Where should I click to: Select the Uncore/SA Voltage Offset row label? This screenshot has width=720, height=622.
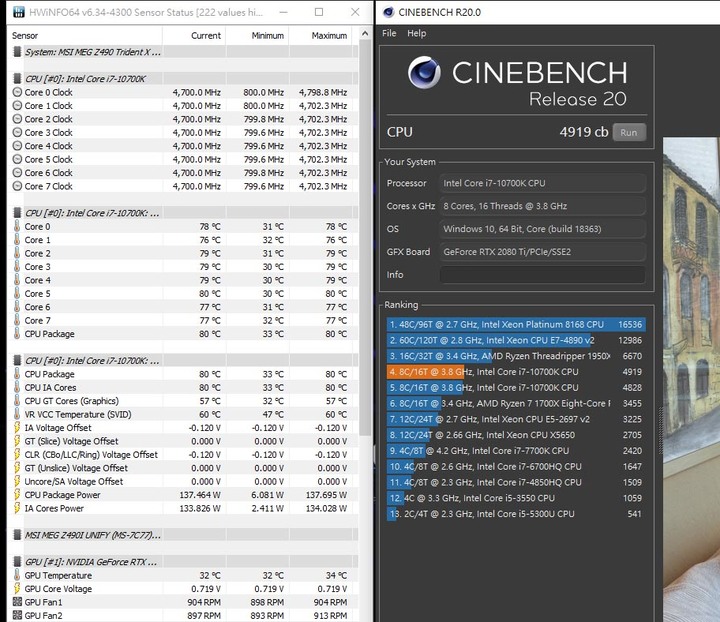click(74, 482)
